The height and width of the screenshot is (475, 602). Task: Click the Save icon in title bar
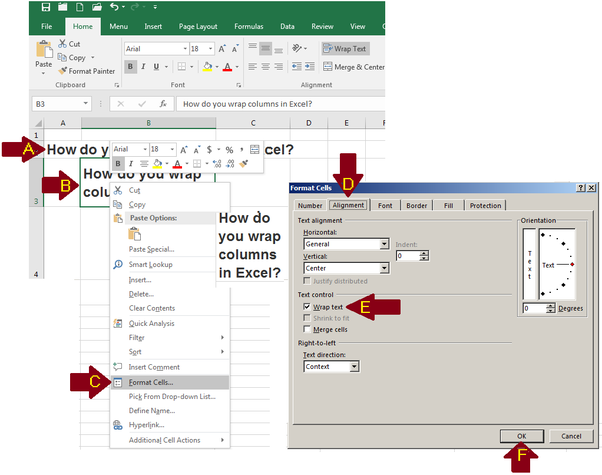tap(69, 7)
